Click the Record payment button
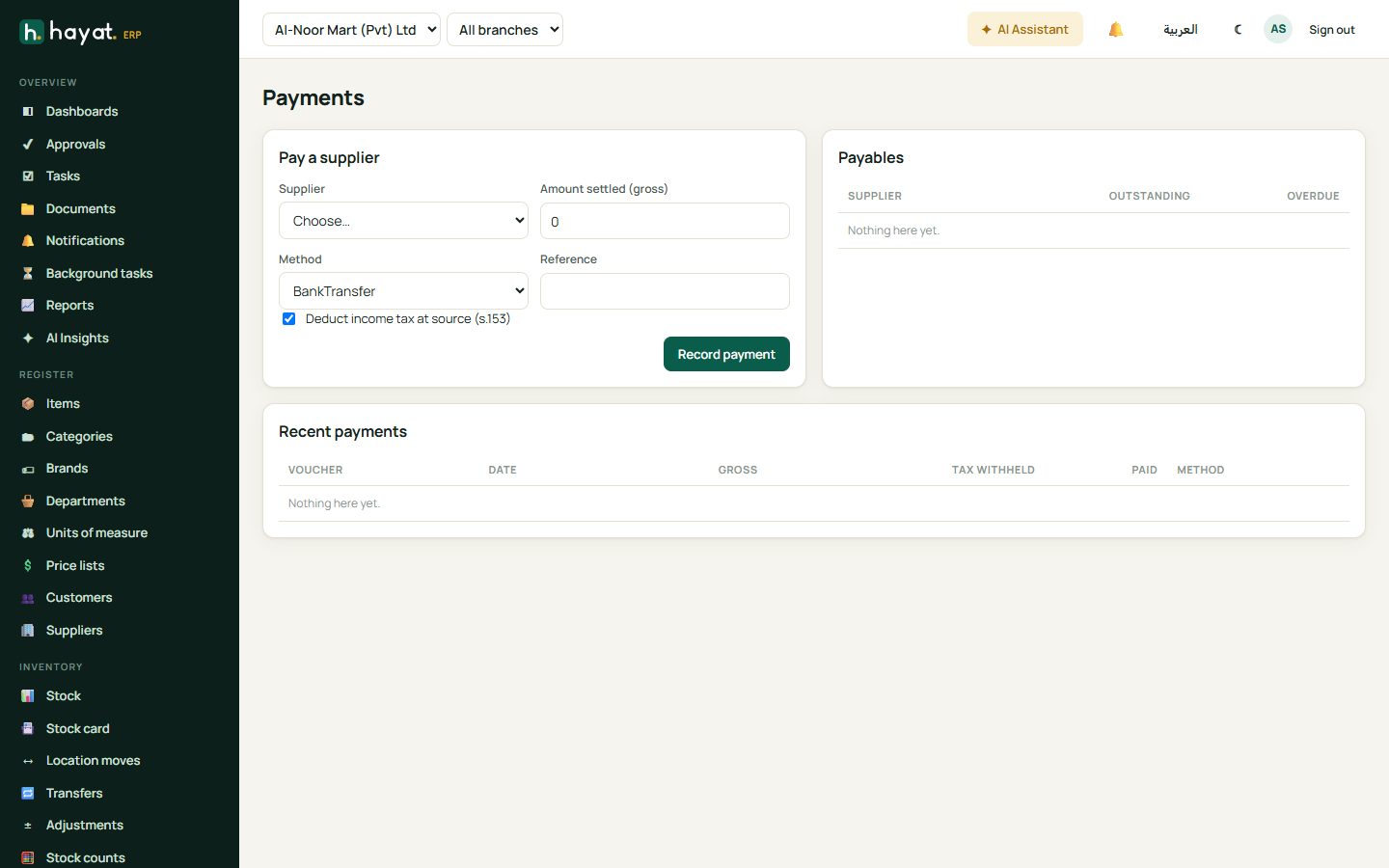 click(726, 354)
